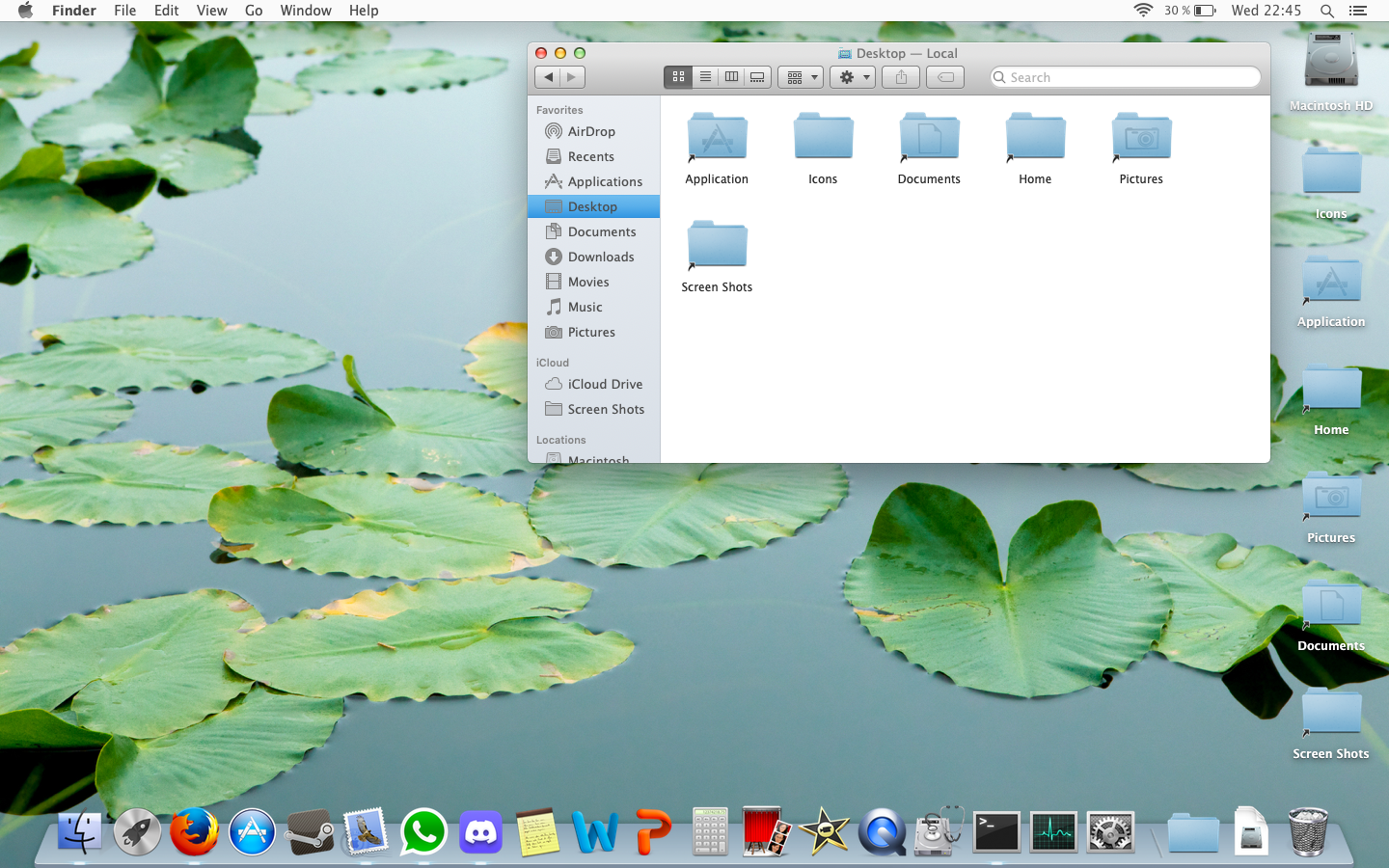Select Desktop in the Favorites sidebar
The image size is (1389, 868).
click(x=593, y=206)
